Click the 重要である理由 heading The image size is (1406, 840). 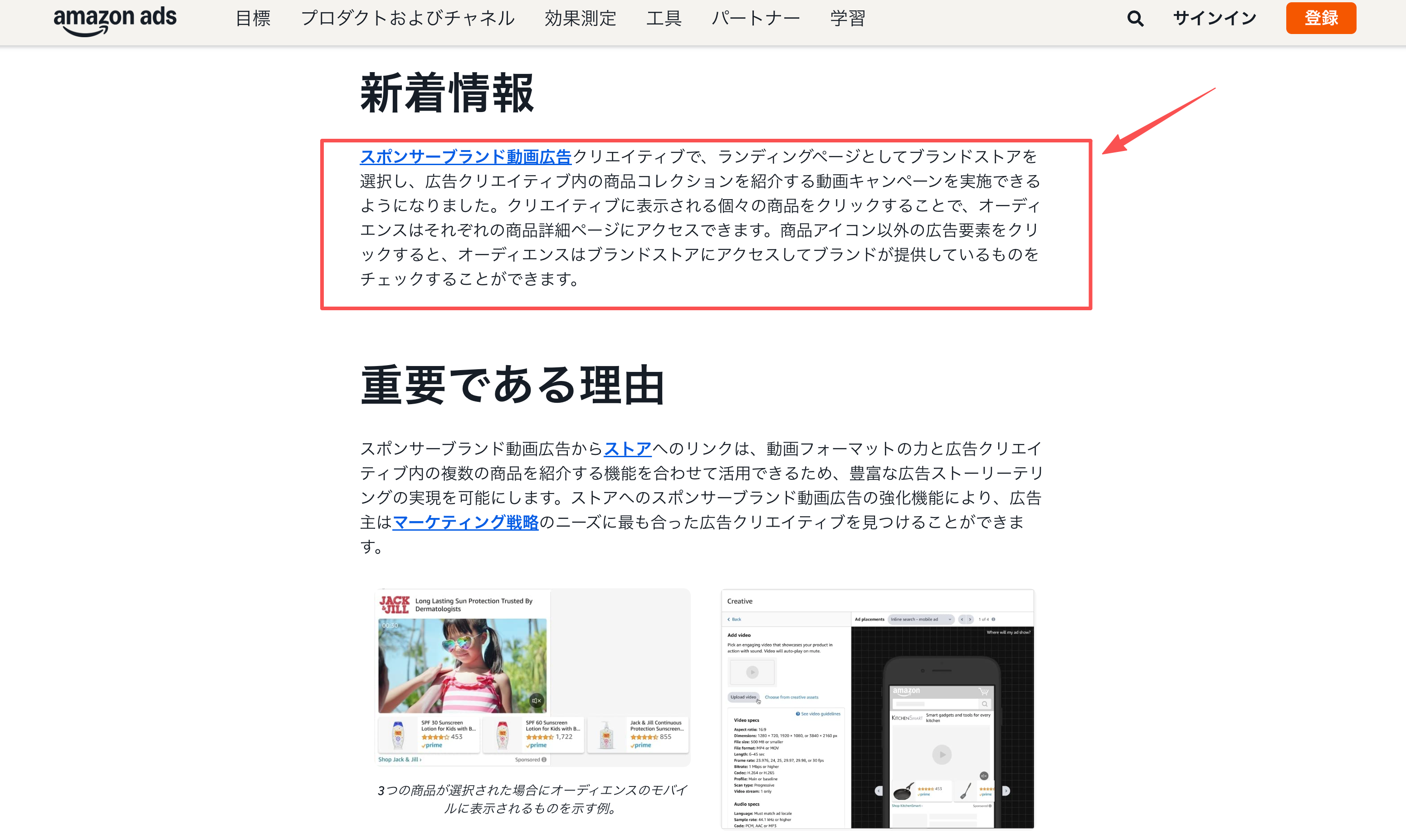(x=512, y=385)
